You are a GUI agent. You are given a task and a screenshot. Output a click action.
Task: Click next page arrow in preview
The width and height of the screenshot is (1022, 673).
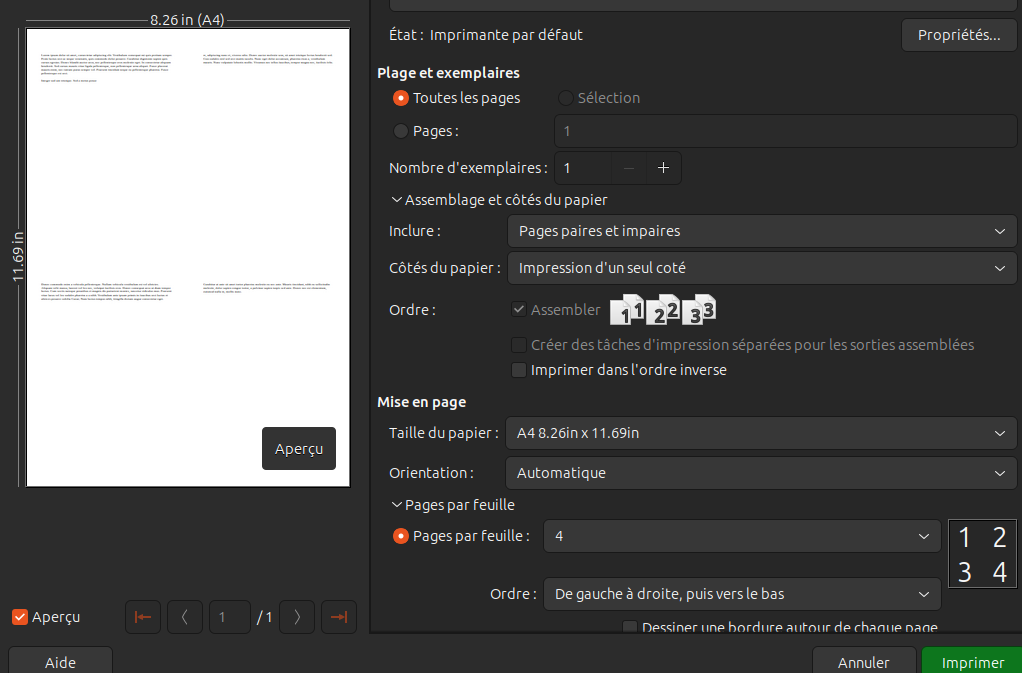click(297, 617)
